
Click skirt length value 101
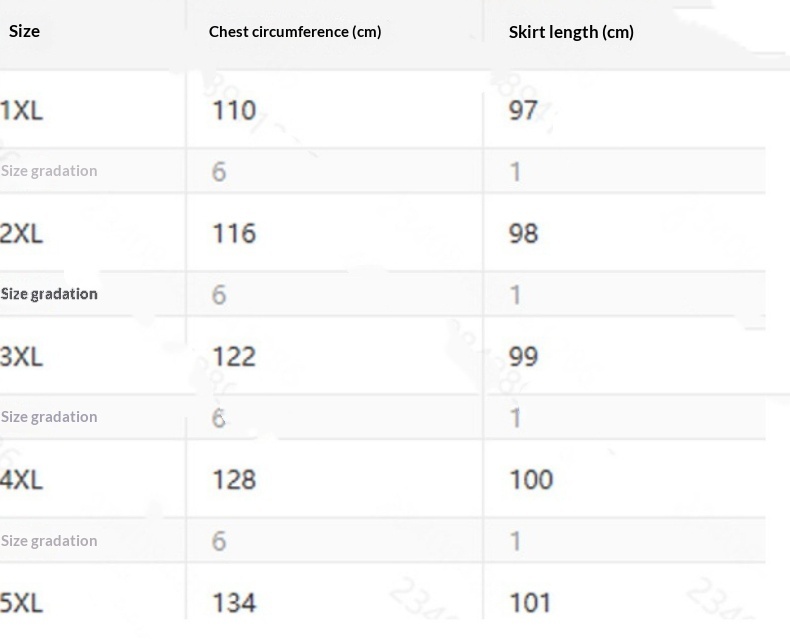(530, 603)
